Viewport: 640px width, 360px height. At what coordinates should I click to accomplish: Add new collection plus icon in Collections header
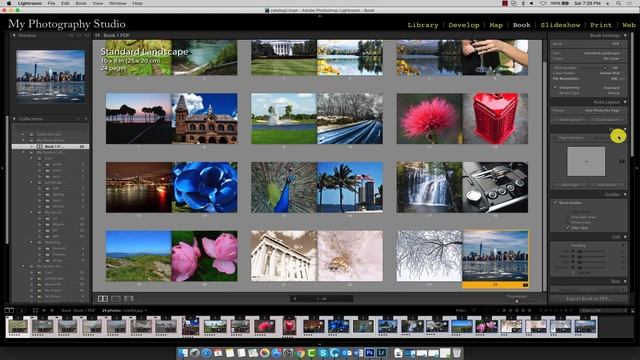coord(86,119)
